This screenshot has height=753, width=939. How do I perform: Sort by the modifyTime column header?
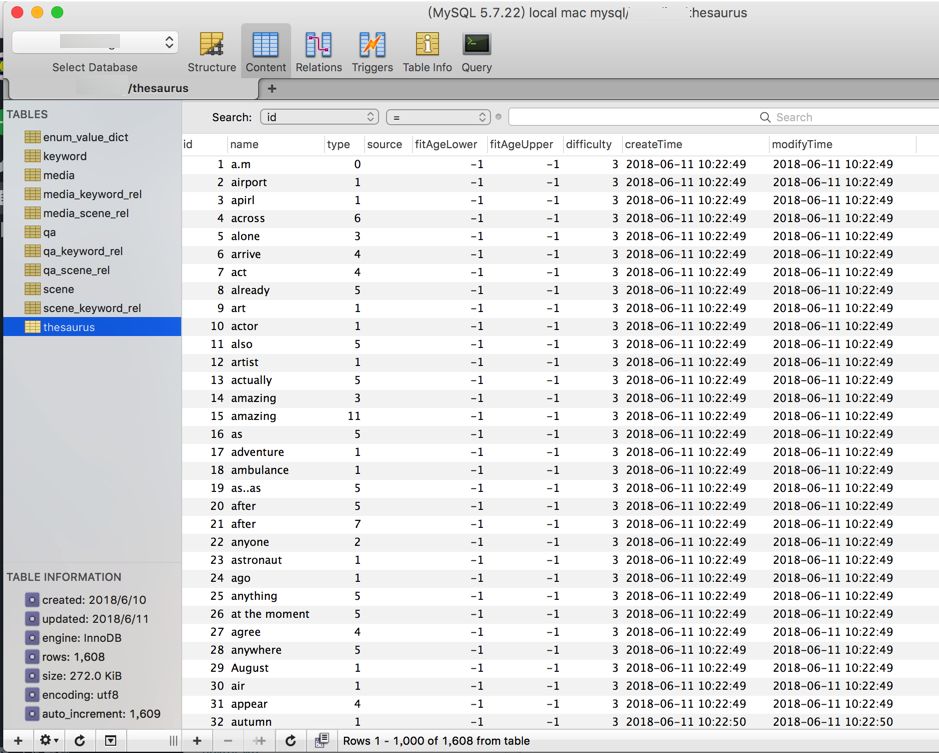pyautogui.click(x=843, y=144)
